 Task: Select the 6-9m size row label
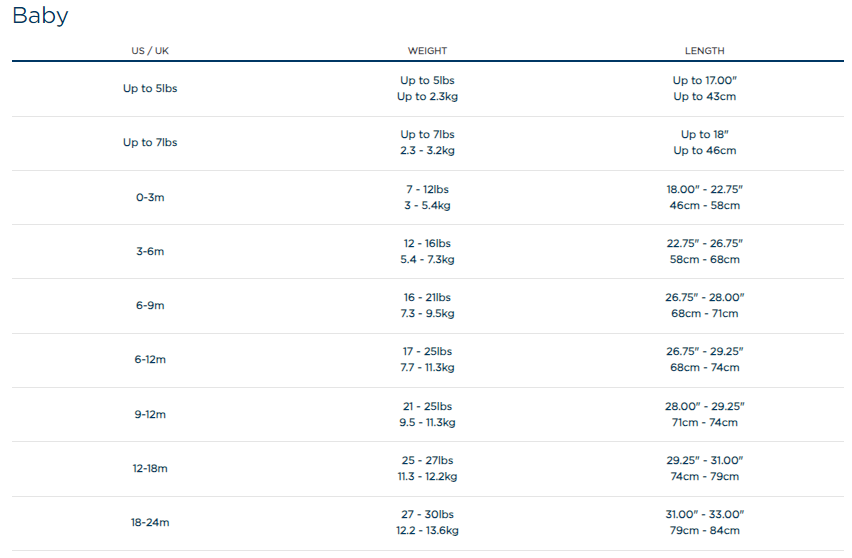(x=150, y=305)
